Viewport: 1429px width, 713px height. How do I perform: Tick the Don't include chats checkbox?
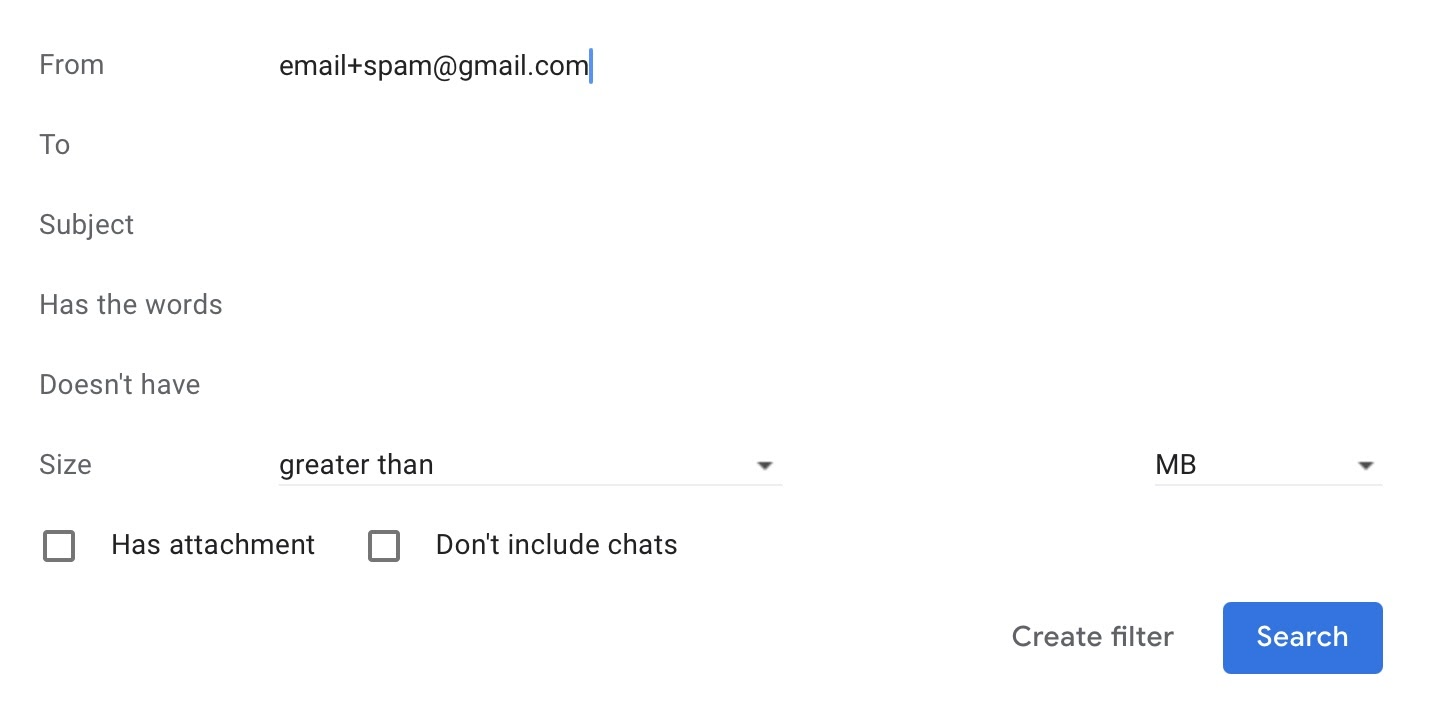[x=384, y=546]
